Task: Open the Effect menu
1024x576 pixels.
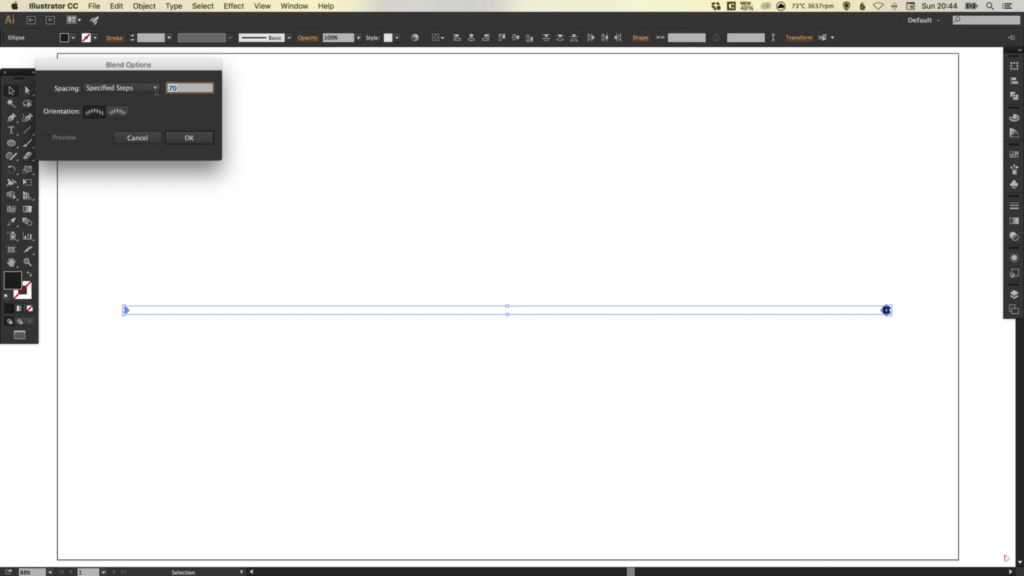Action: [233, 6]
